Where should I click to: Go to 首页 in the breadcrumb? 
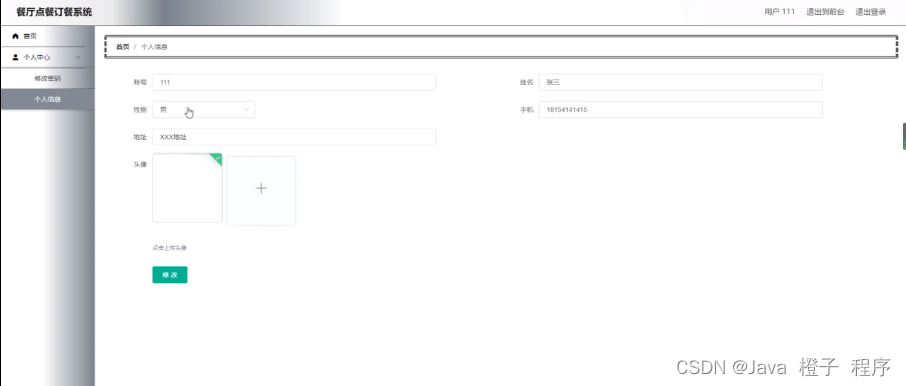(122, 47)
